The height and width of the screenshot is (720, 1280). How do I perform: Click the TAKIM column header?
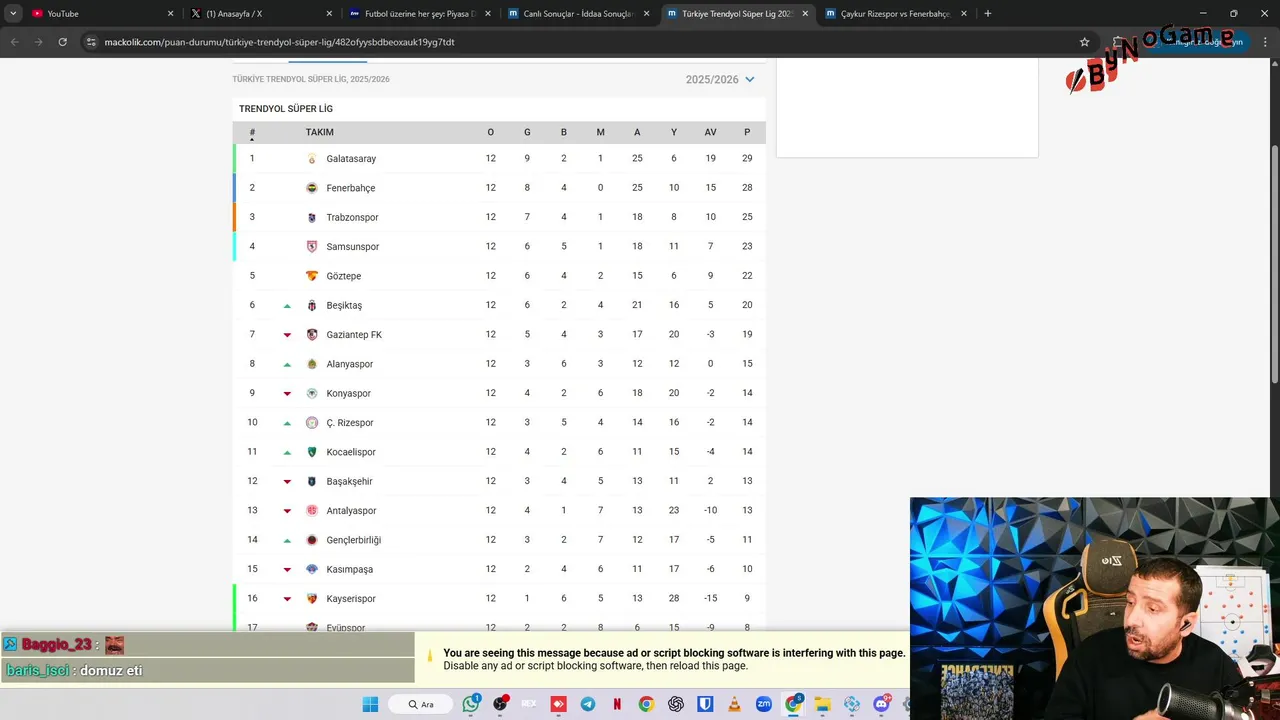click(x=320, y=132)
